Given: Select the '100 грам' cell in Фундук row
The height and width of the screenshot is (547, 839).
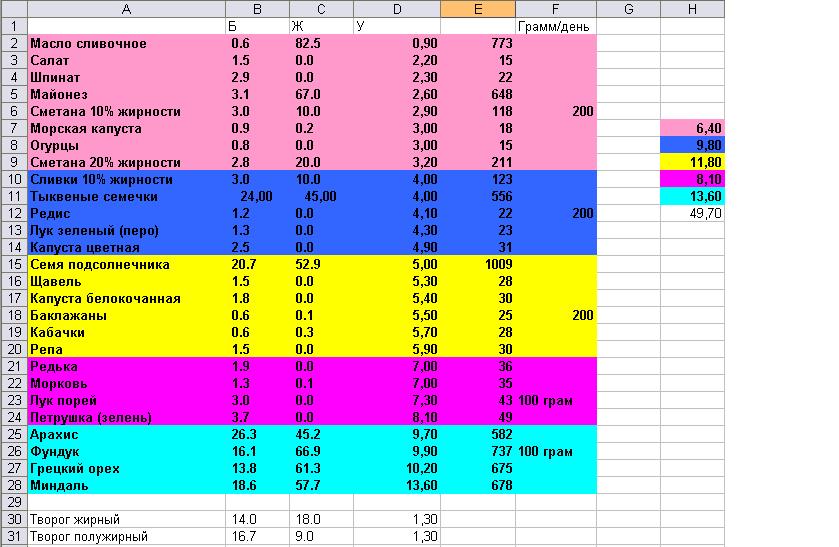Looking at the screenshot, I should (x=555, y=452).
